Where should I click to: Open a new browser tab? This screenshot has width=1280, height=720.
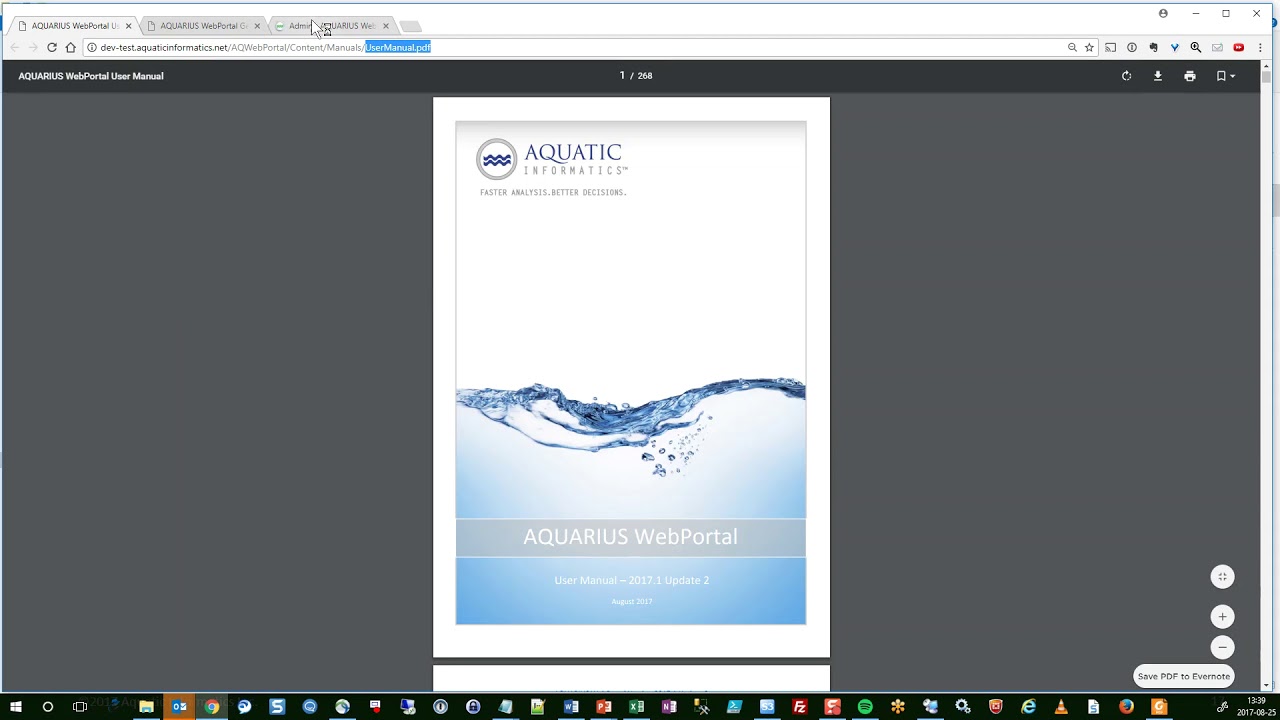click(x=410, y=26)
